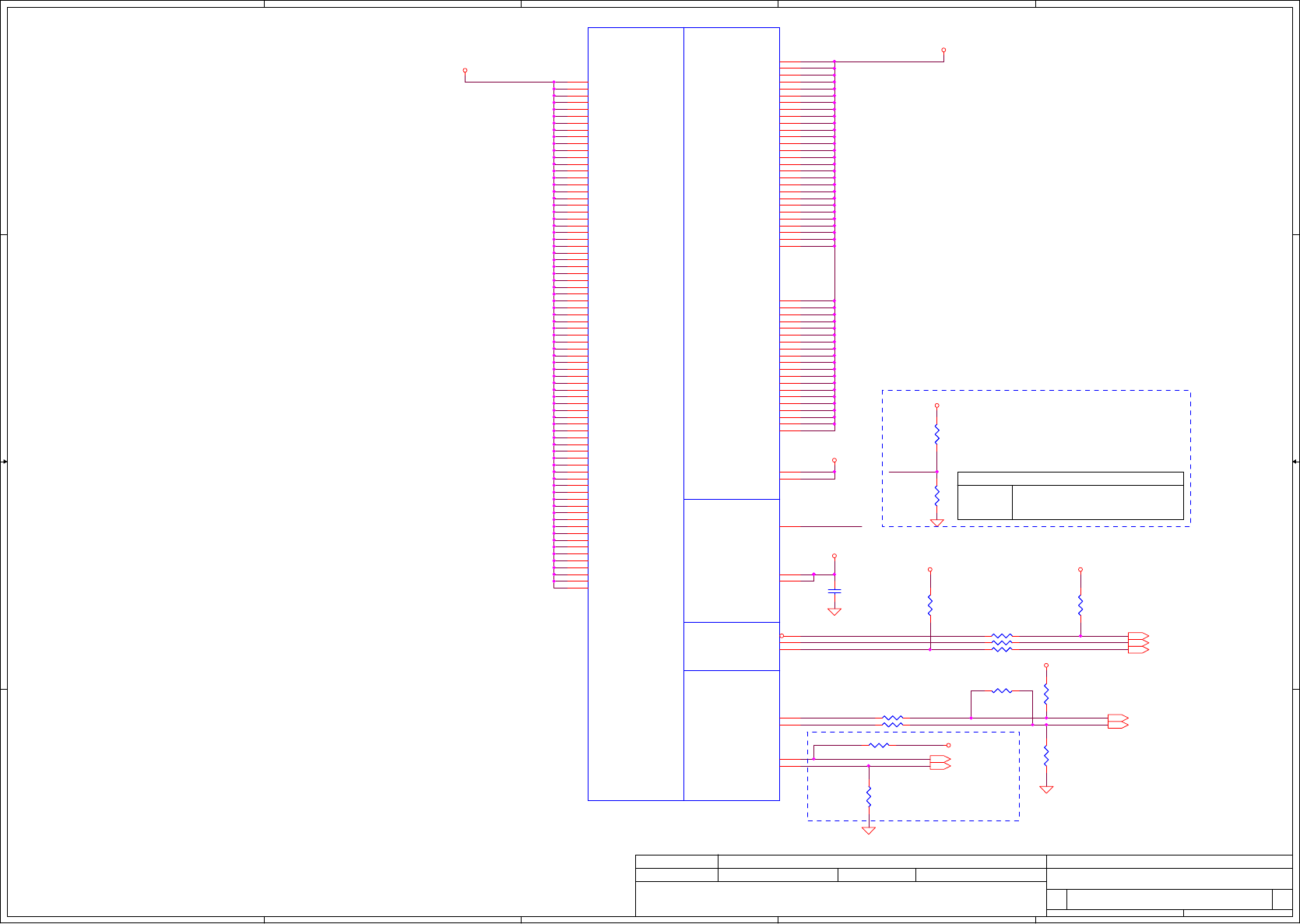Select the left narrow cell of the dashed-box table

985,502
